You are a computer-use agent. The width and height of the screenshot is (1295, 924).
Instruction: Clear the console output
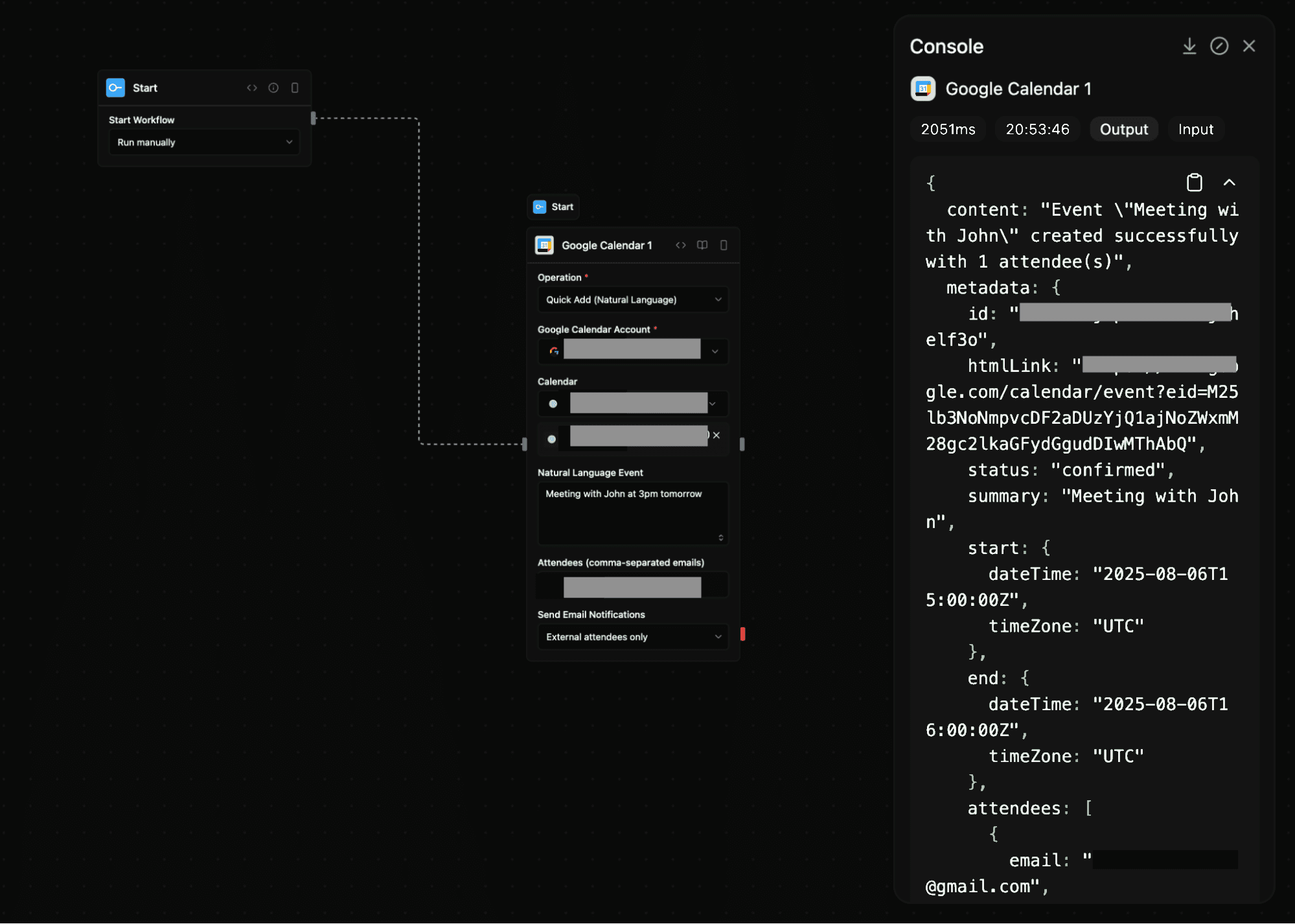[x=1220, y=46]
